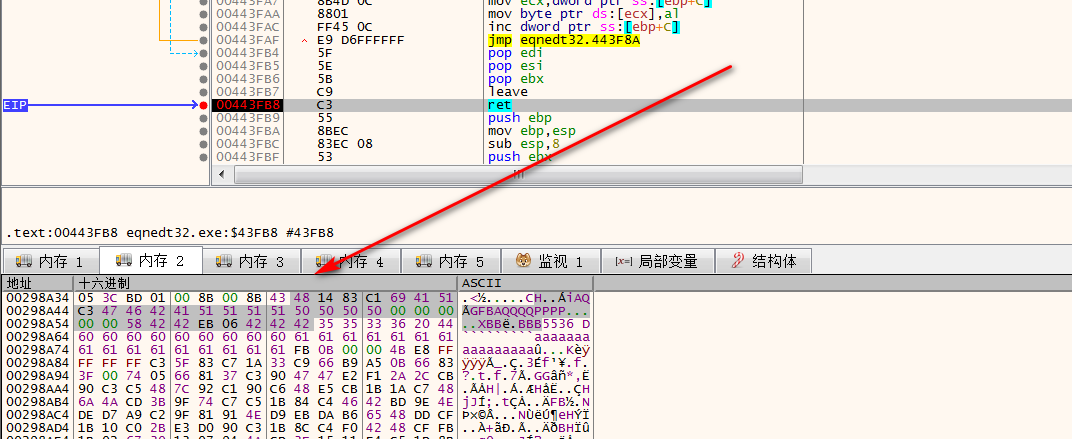This screenshot has height=439, width=1072.
Task: Click disassembly address 00443FB6
Action: point(247,79)
